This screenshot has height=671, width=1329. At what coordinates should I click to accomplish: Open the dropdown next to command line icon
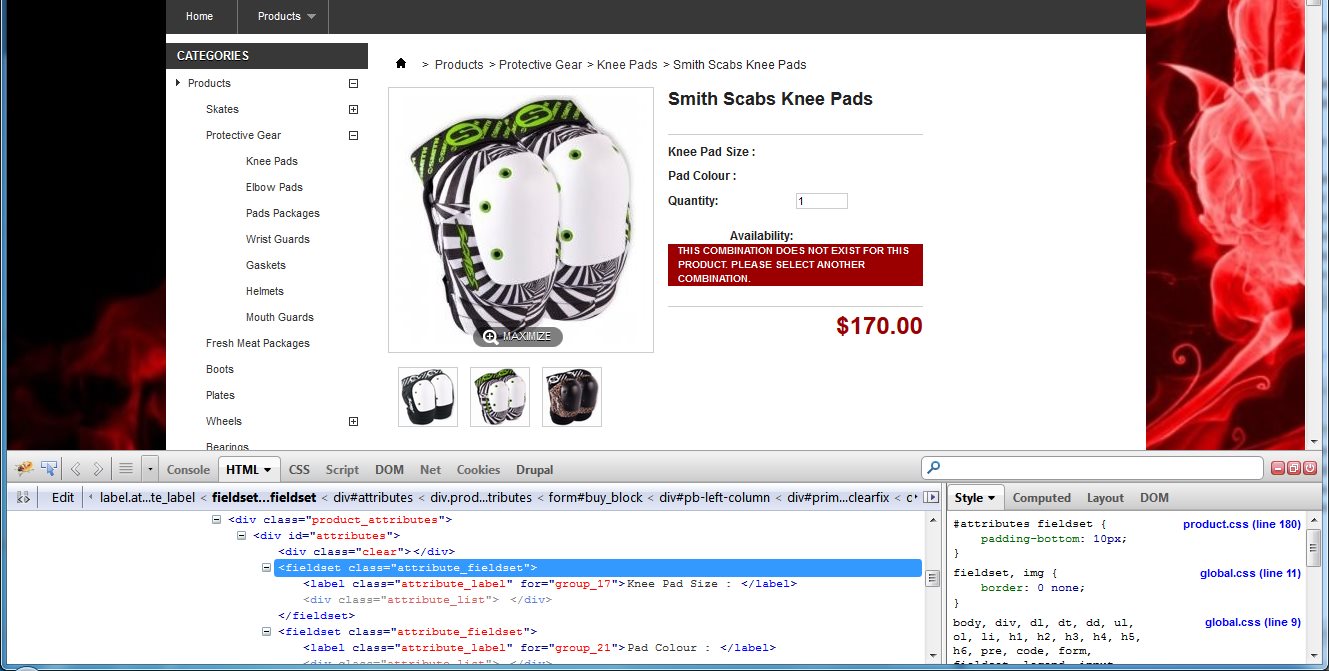pyautogui.click(x=150, y=468)
